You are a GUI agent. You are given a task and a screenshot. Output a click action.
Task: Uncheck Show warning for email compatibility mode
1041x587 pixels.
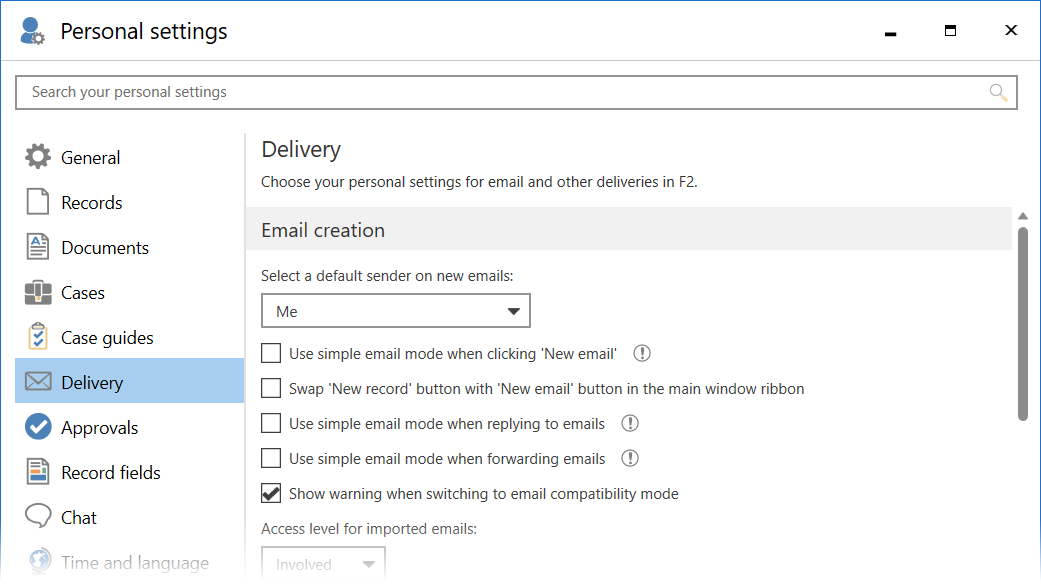point(271,493)
